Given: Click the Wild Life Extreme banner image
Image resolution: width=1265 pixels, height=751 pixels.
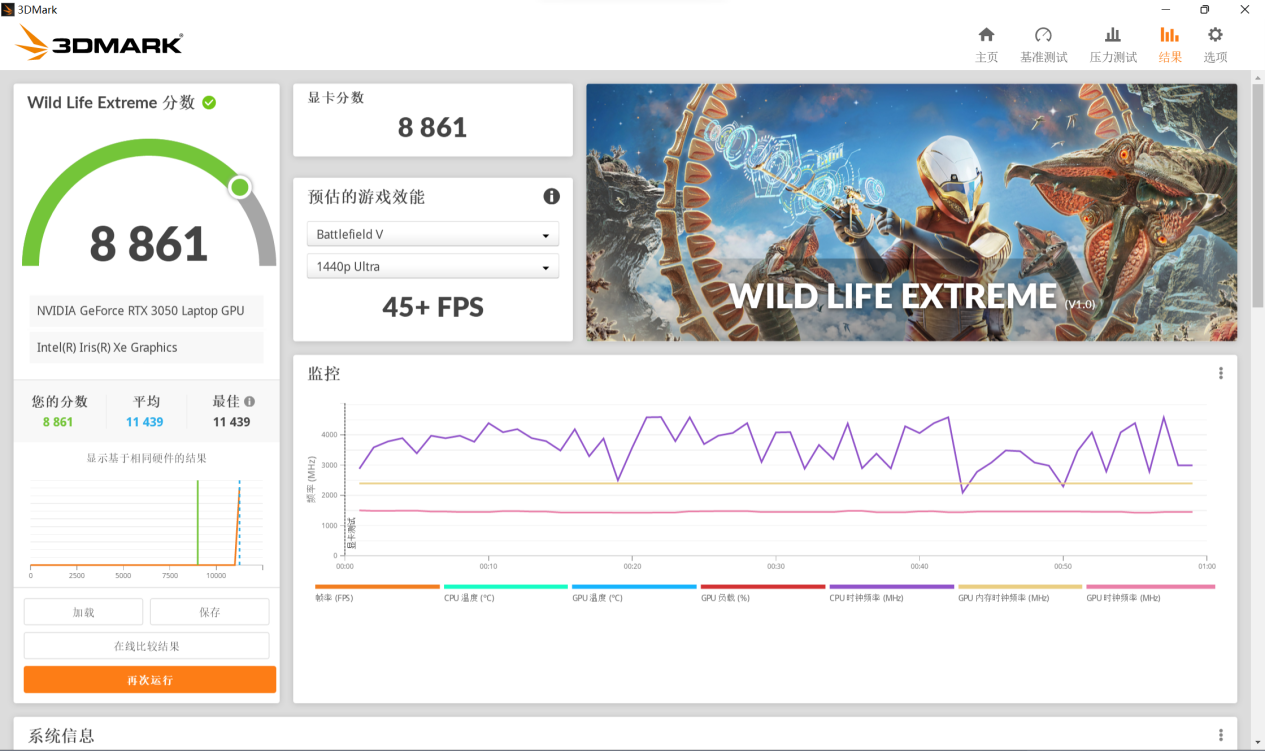Looking at the screenshot, I should (x=911, y=212).
